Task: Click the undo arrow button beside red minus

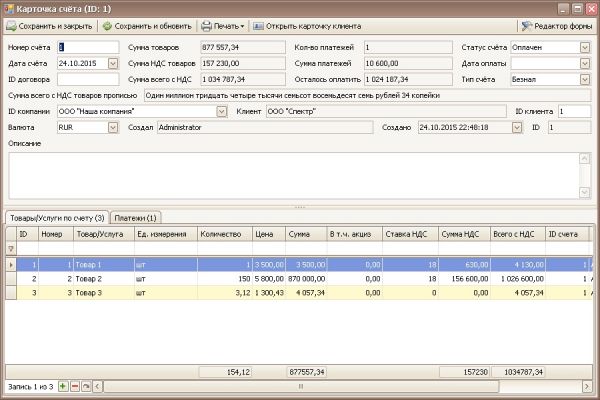Action: coord(86,386)
